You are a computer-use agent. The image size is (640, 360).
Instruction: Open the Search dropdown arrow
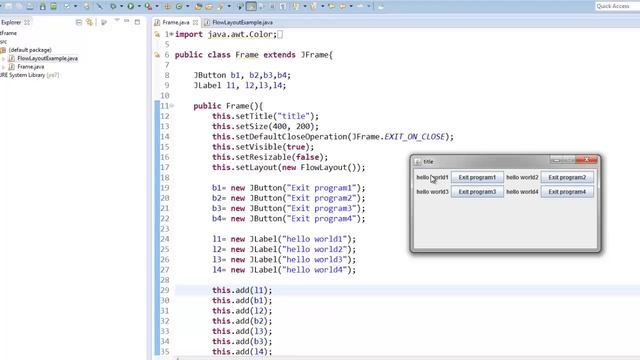(x=229, y=6)
